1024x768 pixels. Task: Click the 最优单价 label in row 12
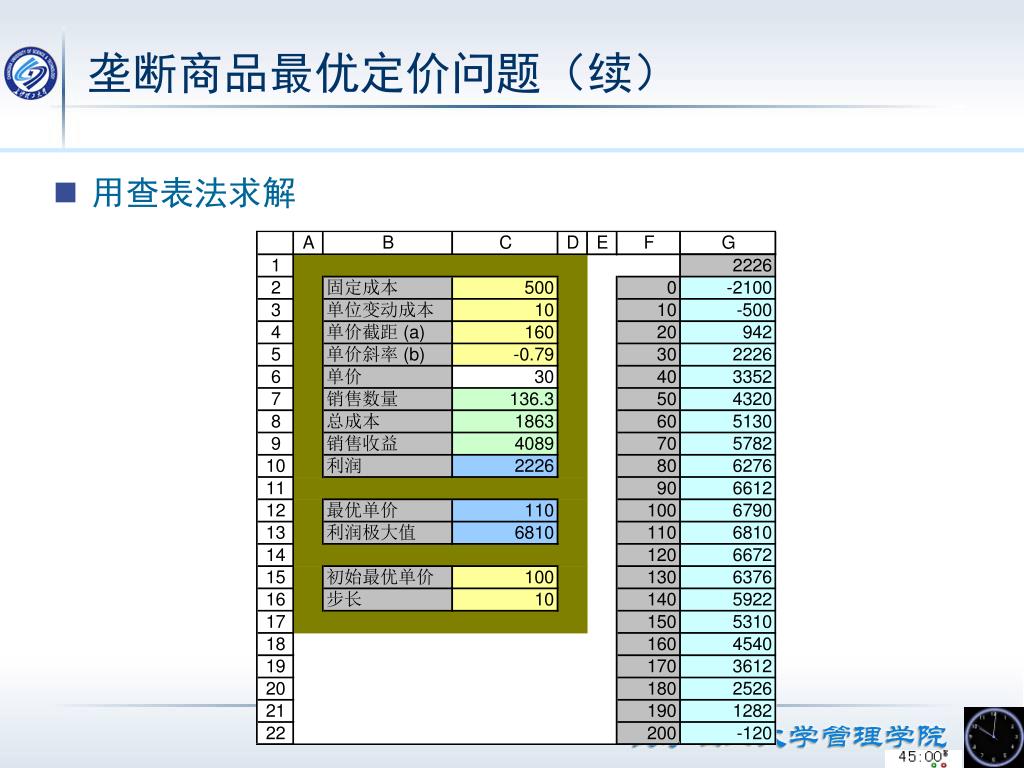387,510
